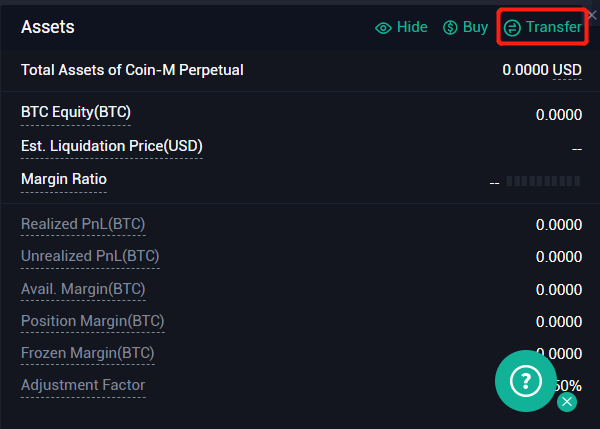Click the dollar coin Buy icon
This screenshot has width=600, height=429.
[x=450, y=28]
